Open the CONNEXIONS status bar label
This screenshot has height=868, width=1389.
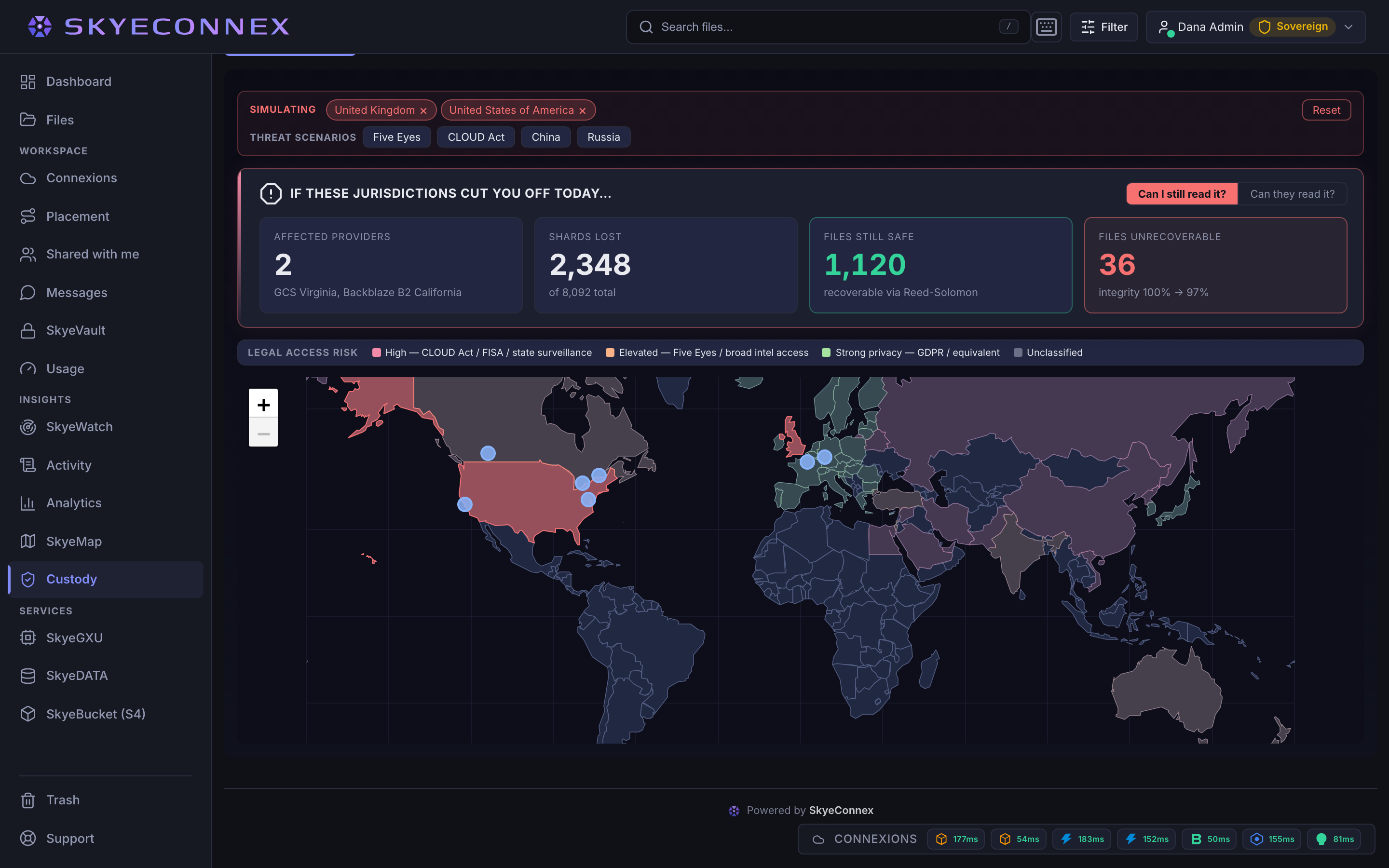[x=875, y=839]
